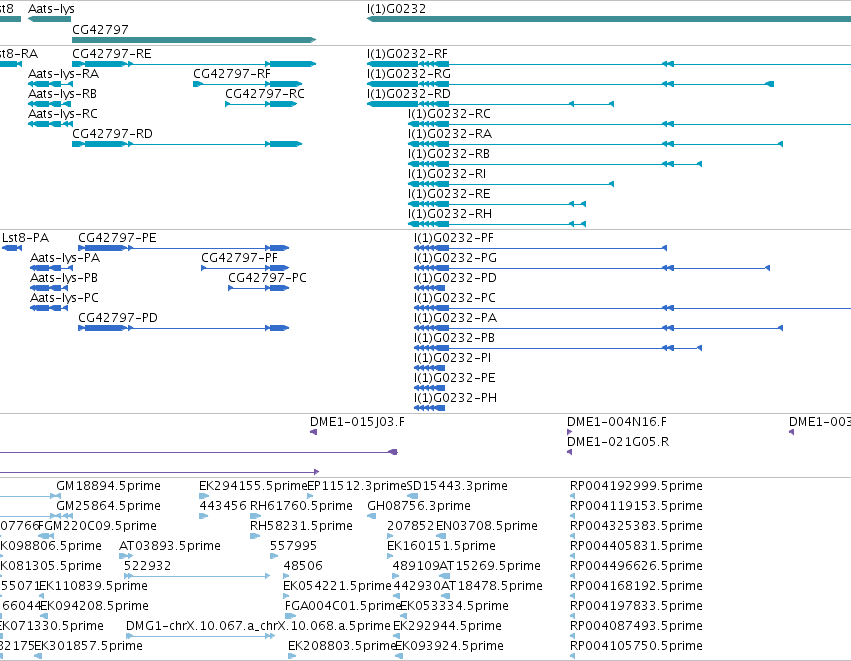The height and width of the screenshot is (661, 851).
Task: Select clone end DME1-004N16.F
Action: [x=617, y=422]
